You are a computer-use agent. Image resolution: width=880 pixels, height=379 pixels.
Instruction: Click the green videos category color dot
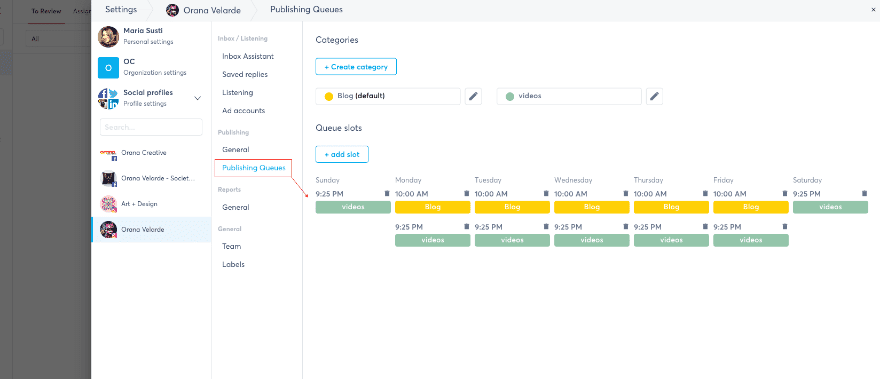510,97
